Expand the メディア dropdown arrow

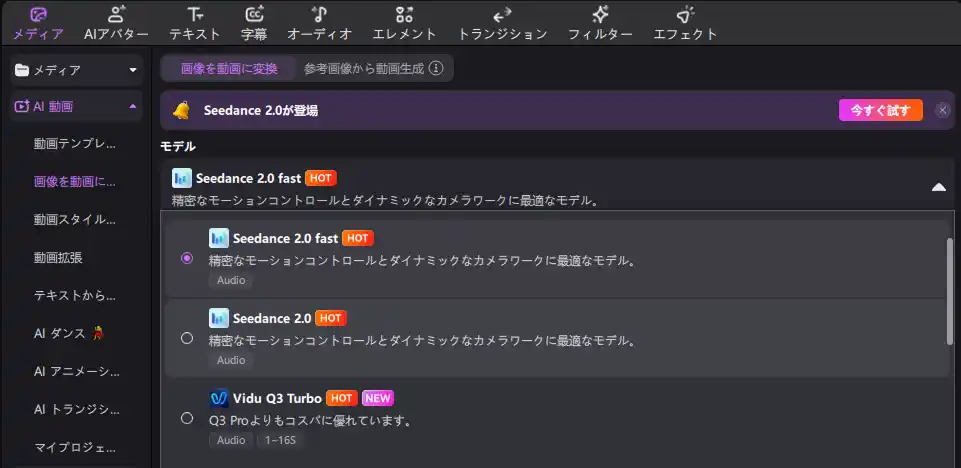[133, 70]
